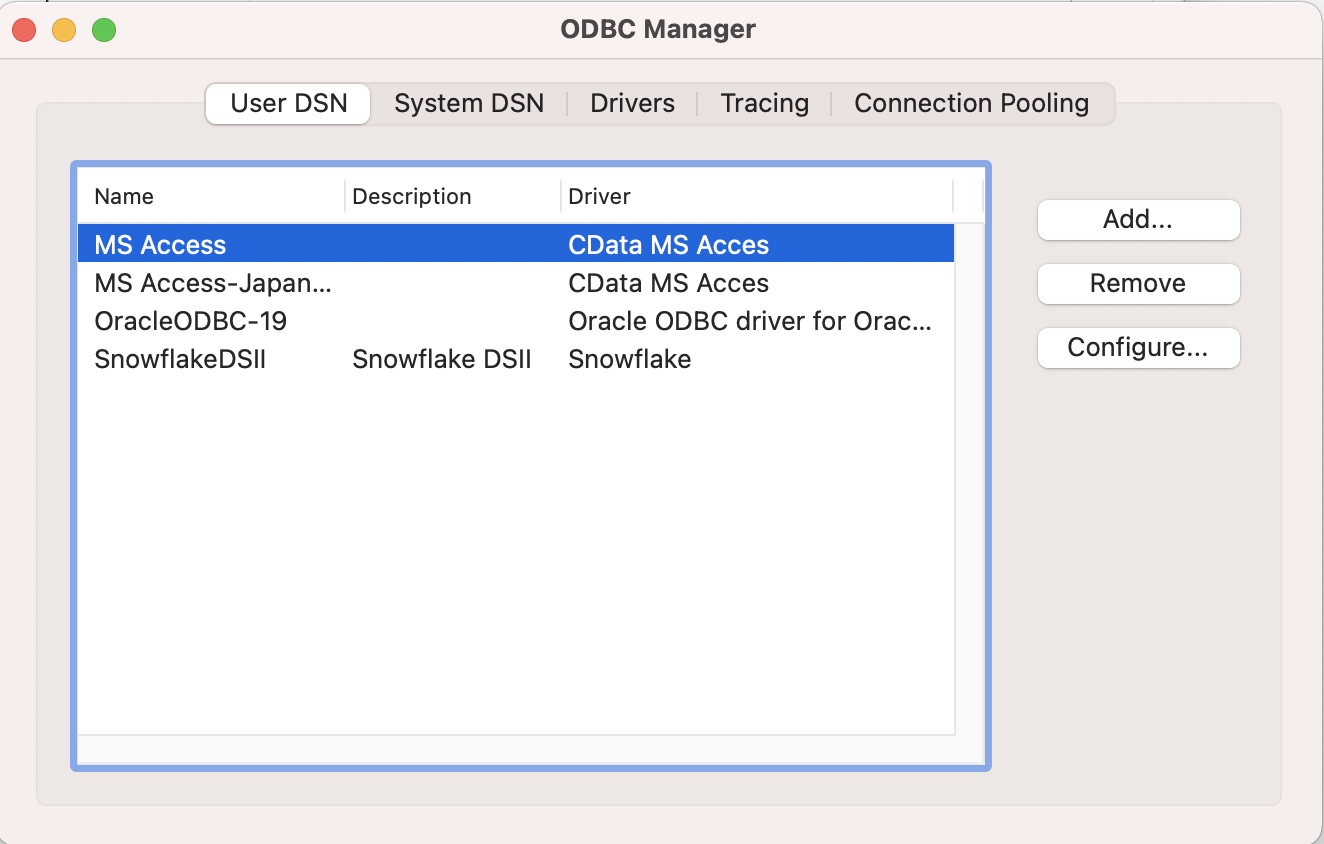Sort by the Name column header
The width and height of the screenshot is (1324, 844).
(x=212, y=196)
